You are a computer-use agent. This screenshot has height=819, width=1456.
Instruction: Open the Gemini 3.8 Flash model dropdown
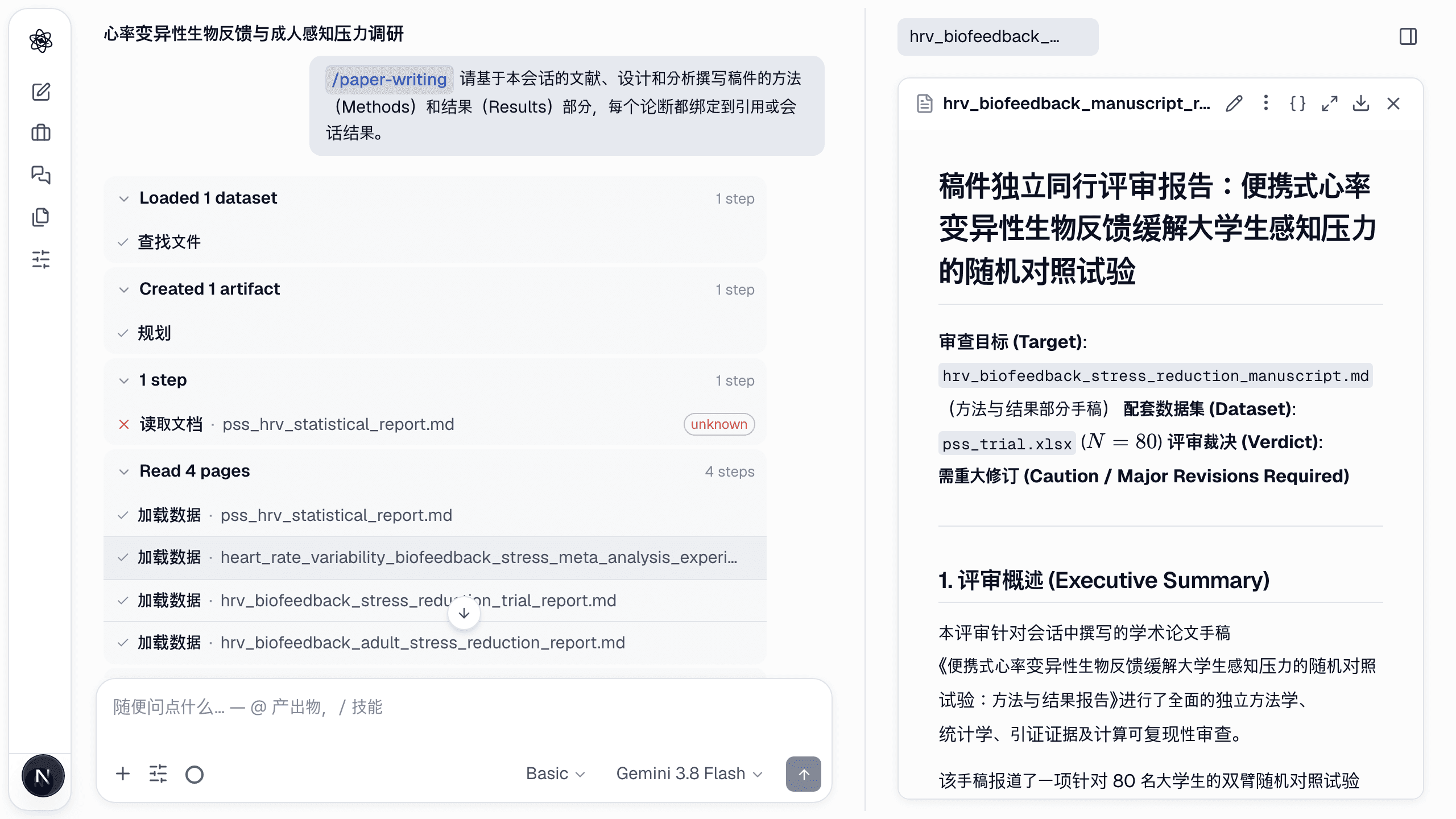click(x=689, y=773)
